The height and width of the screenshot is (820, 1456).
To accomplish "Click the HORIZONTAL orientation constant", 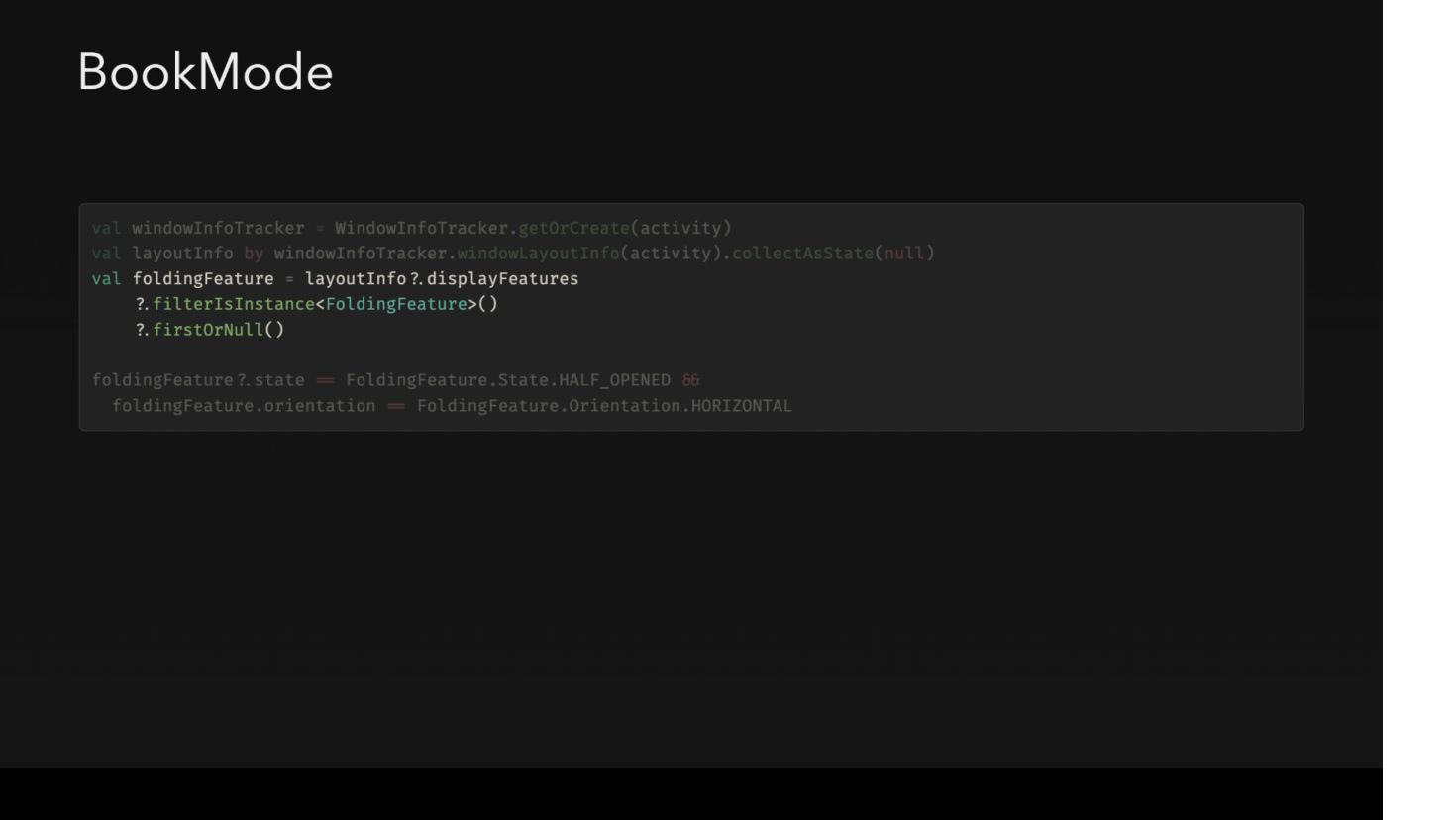I will click(741, 406).
